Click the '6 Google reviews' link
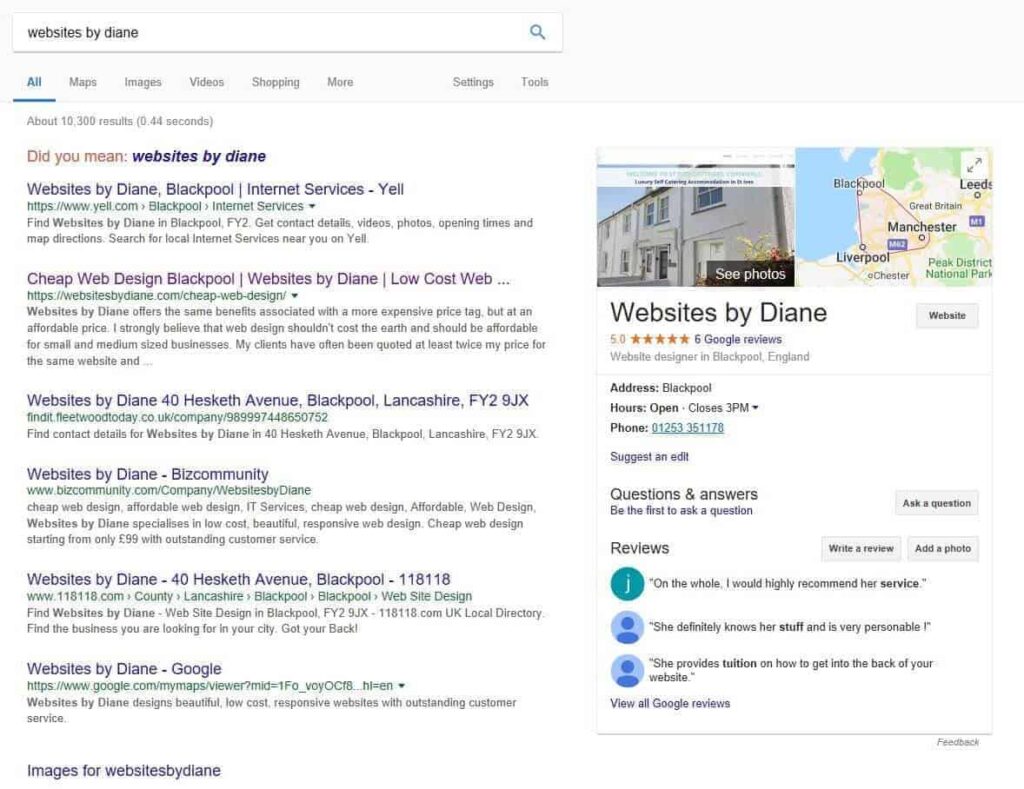Viewport: 1024px width, 789px height. (x=738, y=339)
